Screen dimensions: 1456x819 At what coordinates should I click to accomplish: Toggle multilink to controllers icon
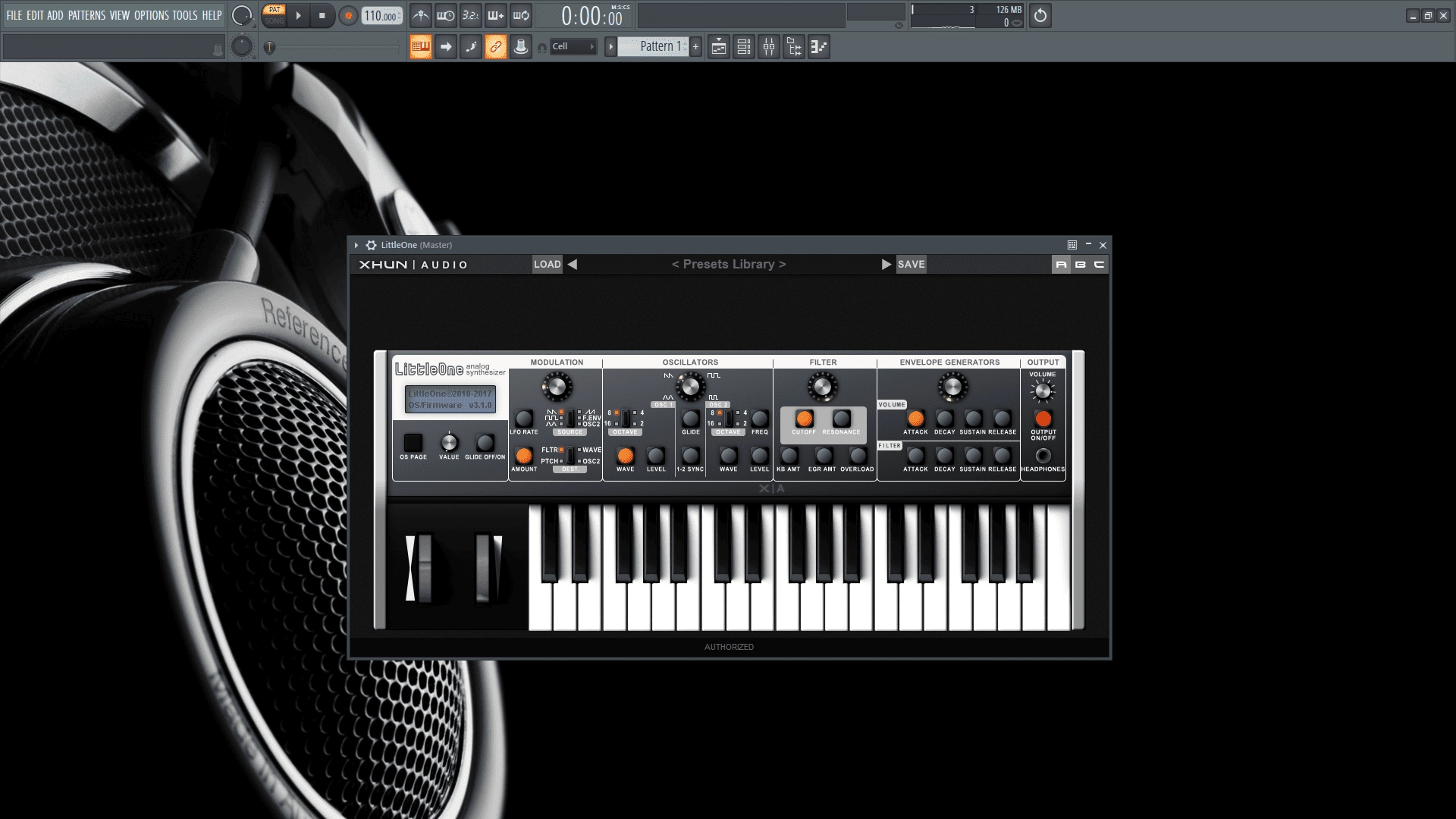click(x=496, y=47)
